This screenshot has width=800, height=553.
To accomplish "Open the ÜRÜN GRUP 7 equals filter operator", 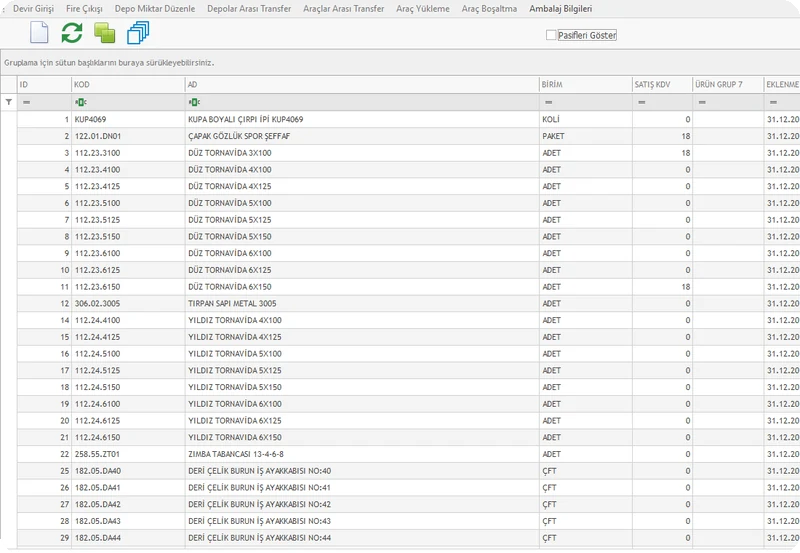I will (702, 102).
